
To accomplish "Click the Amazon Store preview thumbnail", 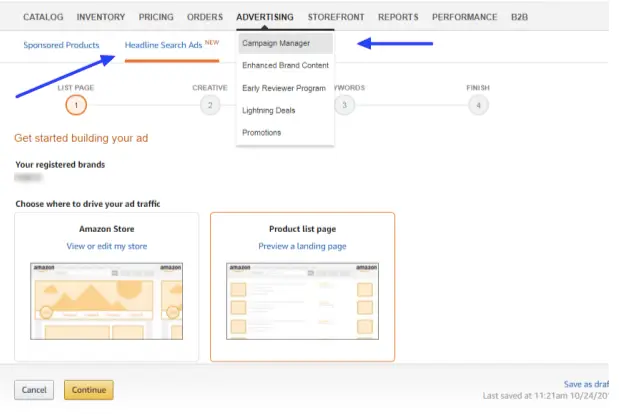I will (x=107, y=301).
